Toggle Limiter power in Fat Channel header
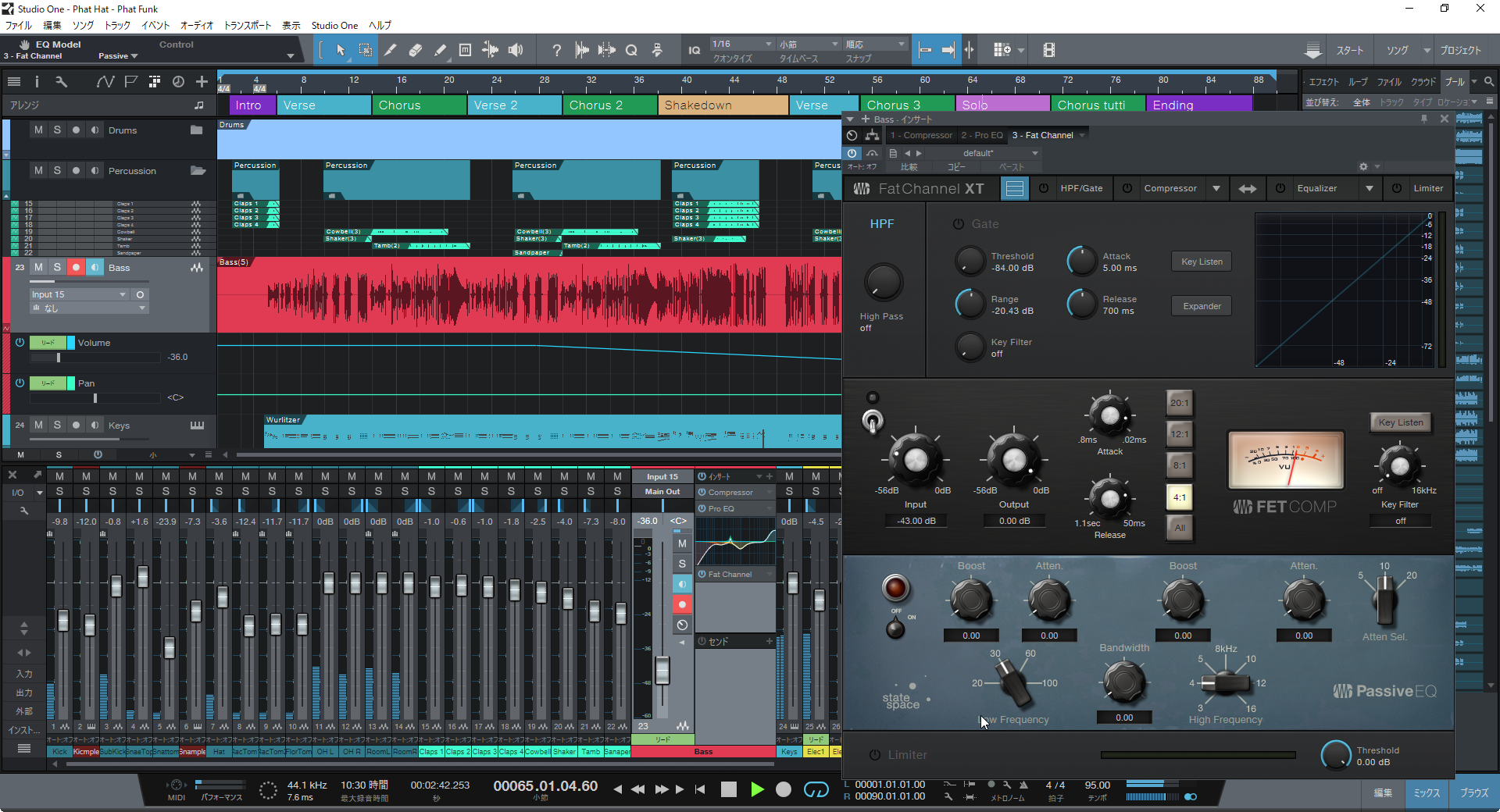 coord(1397,188)
